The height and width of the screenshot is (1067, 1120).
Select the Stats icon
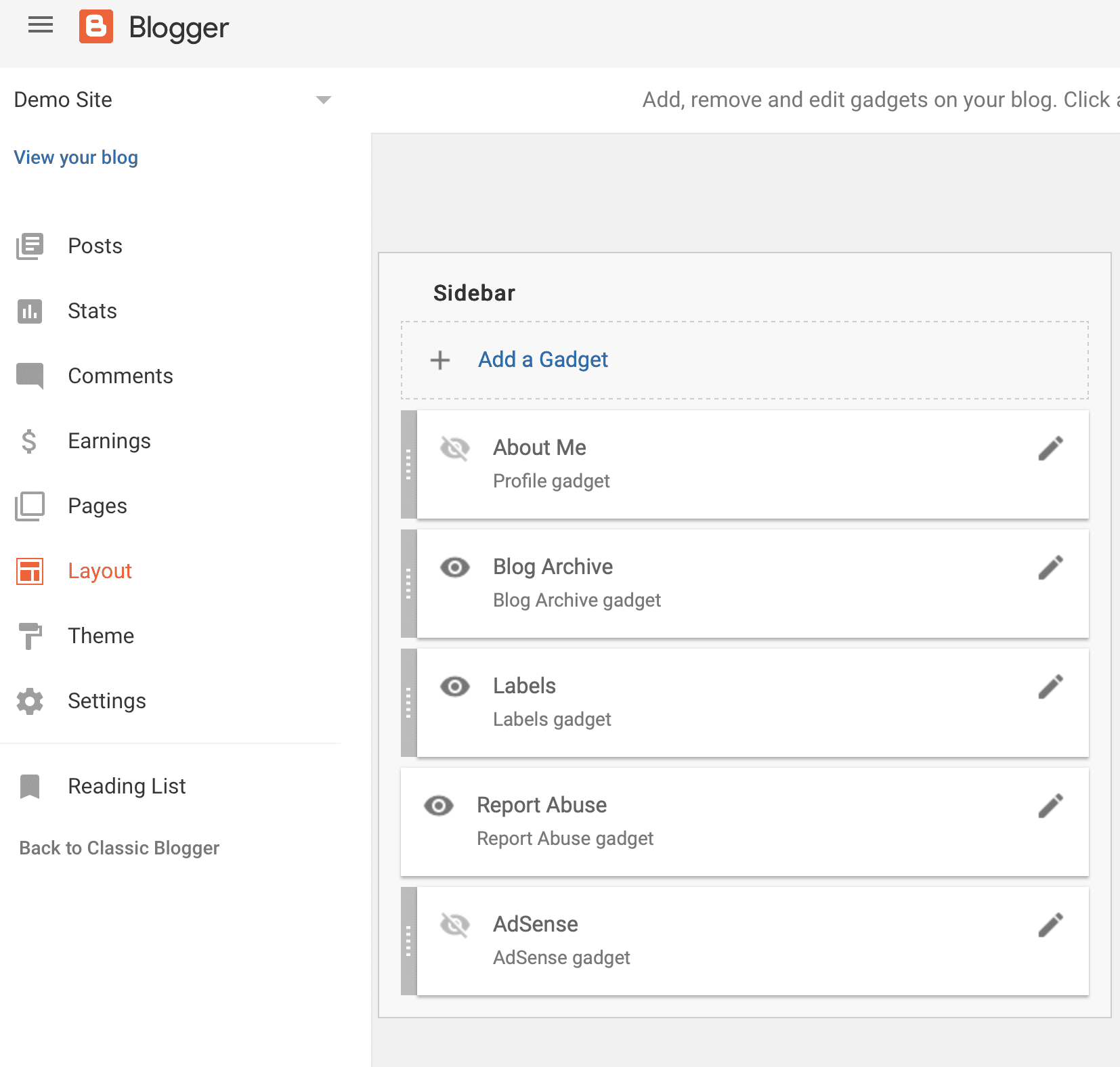(x=28, y=311)
